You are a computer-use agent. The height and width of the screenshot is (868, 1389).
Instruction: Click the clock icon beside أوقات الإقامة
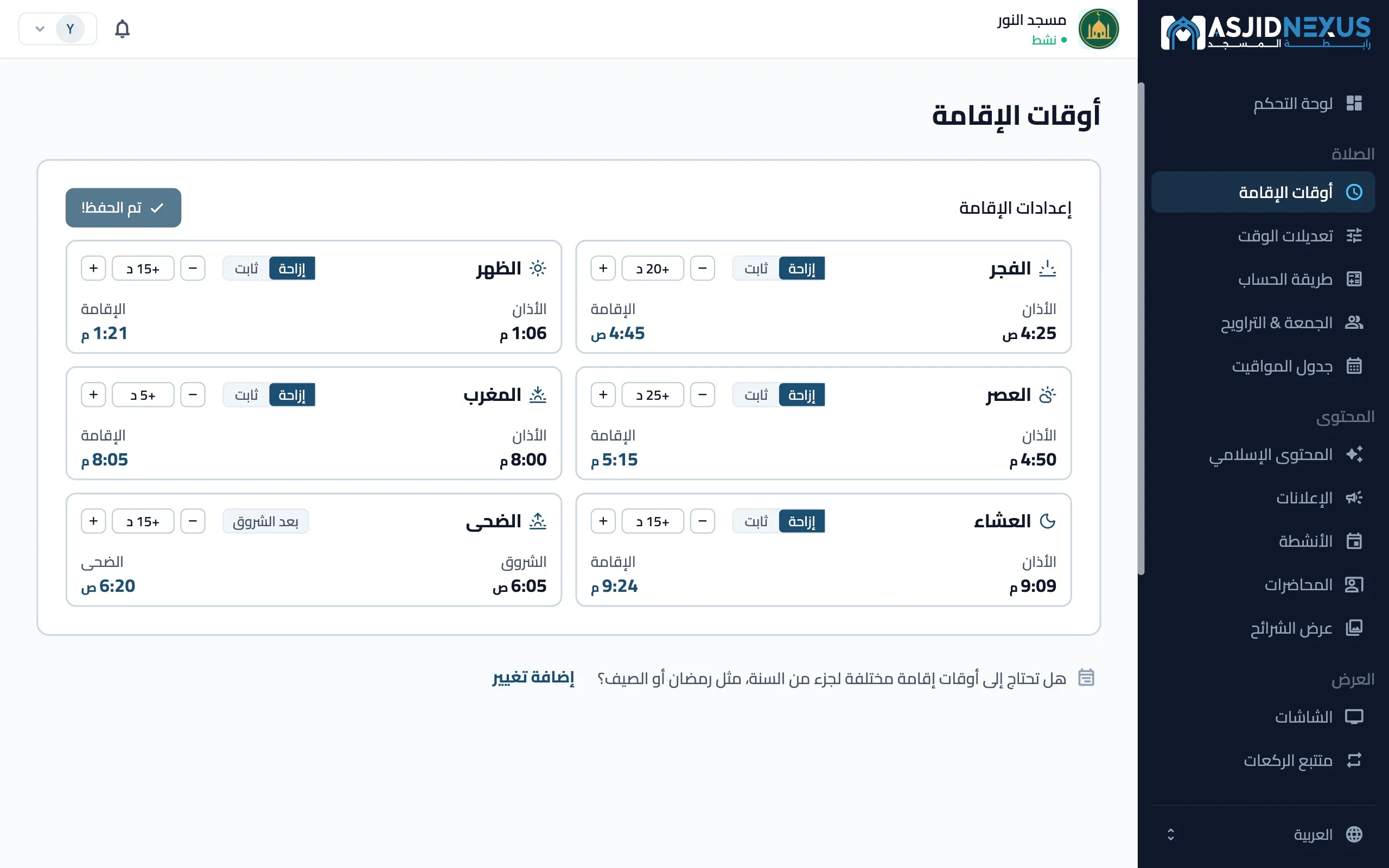tap(1354, 192)
